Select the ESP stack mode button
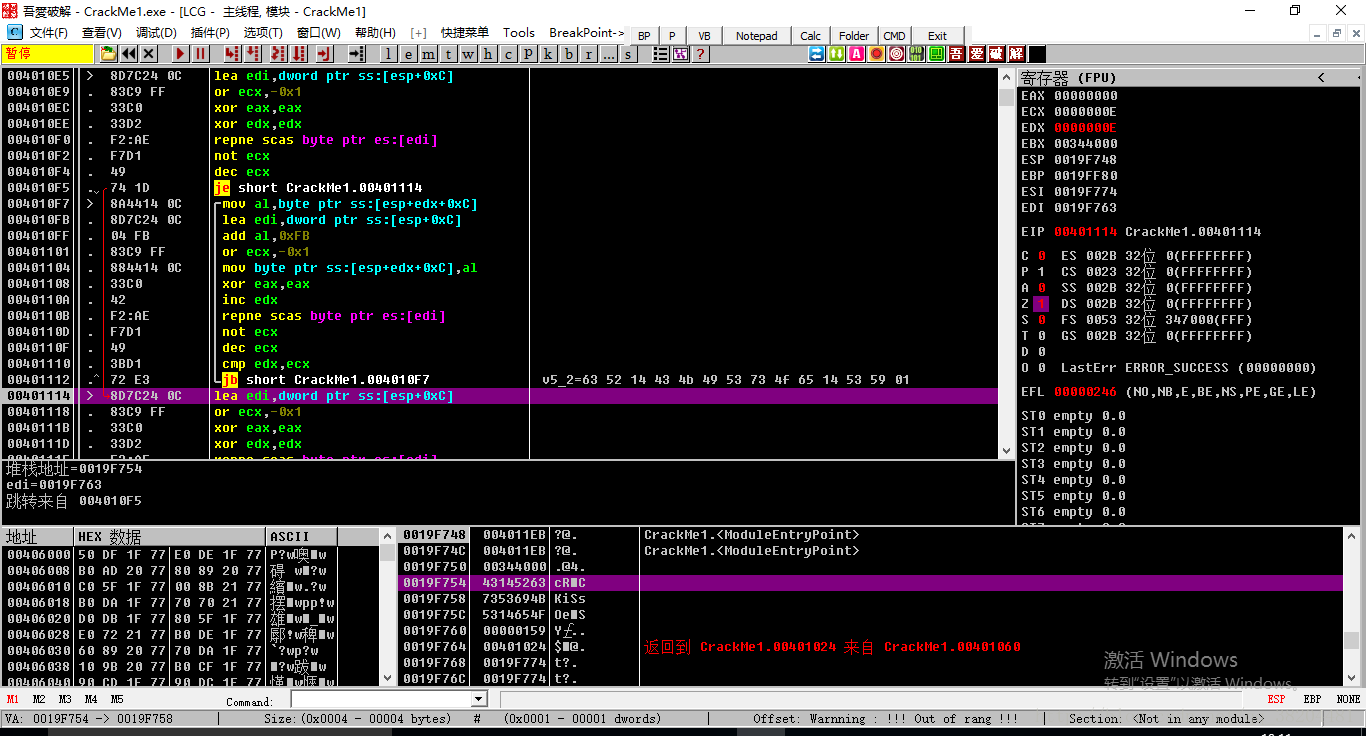The width and height of the screenshot is (1366, 736). coord(1277,699)
